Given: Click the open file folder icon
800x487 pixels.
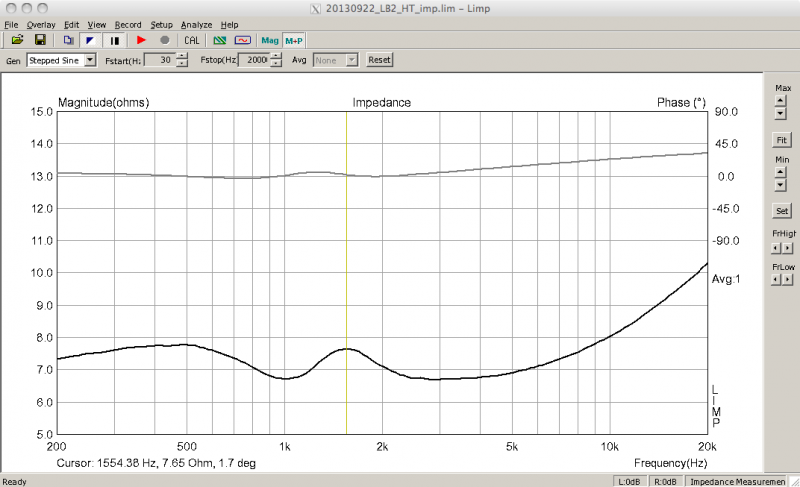Looking at the screenshot, I should point(17,40).
